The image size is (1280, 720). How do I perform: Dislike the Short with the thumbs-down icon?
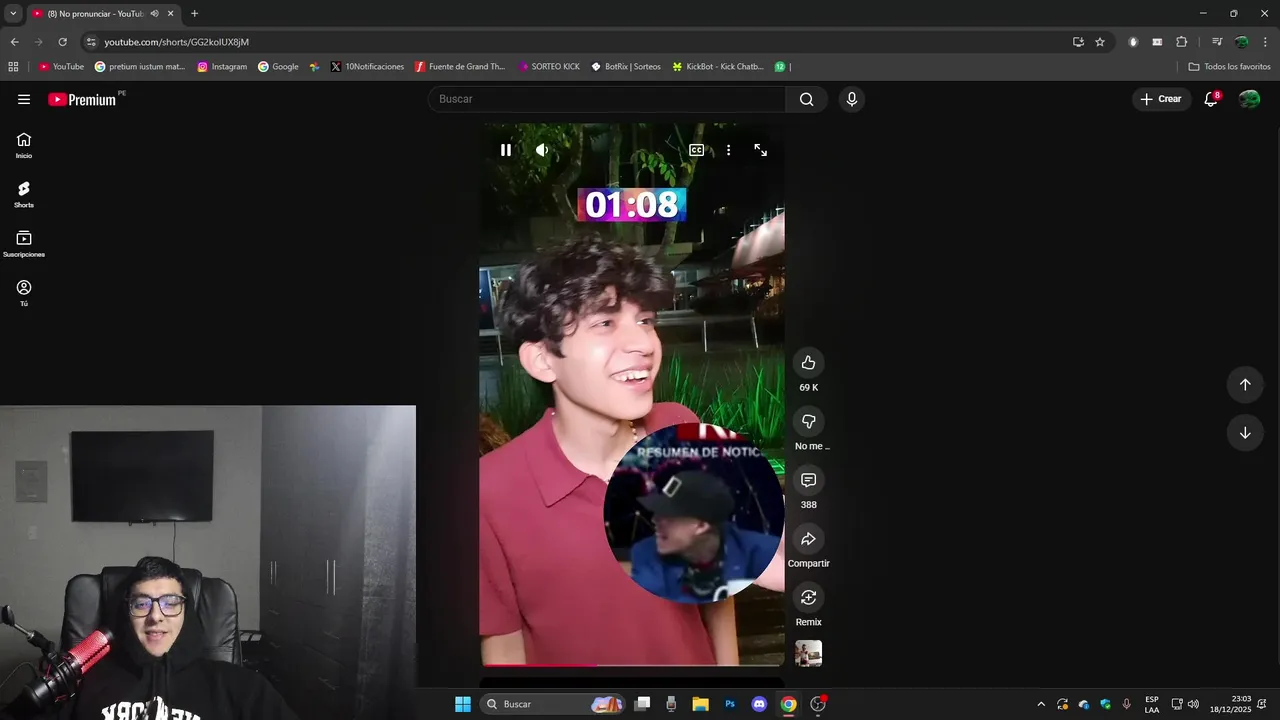(808, 421)
